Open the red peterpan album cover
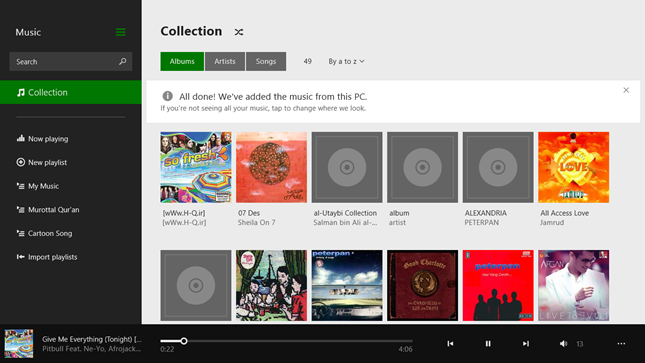Image resolution: width=645 pixels, height=363 pixels. (498, 285)
